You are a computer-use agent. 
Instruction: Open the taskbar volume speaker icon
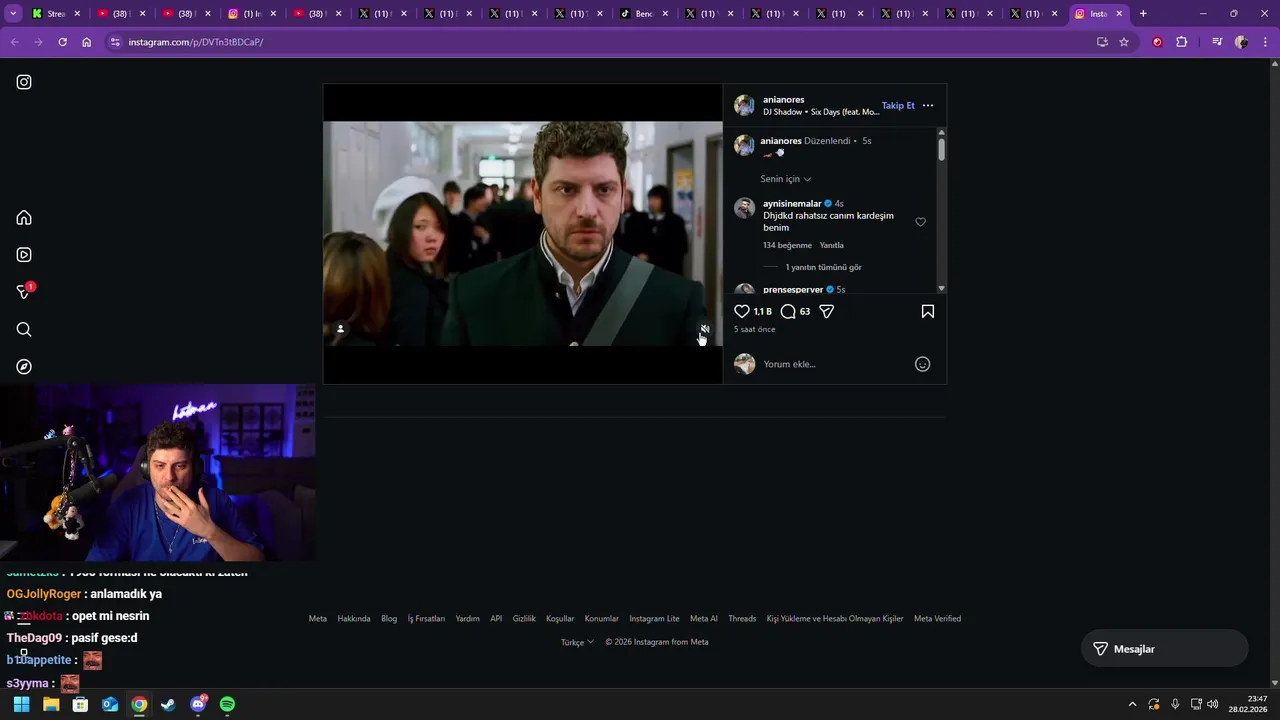[1213, 704]
